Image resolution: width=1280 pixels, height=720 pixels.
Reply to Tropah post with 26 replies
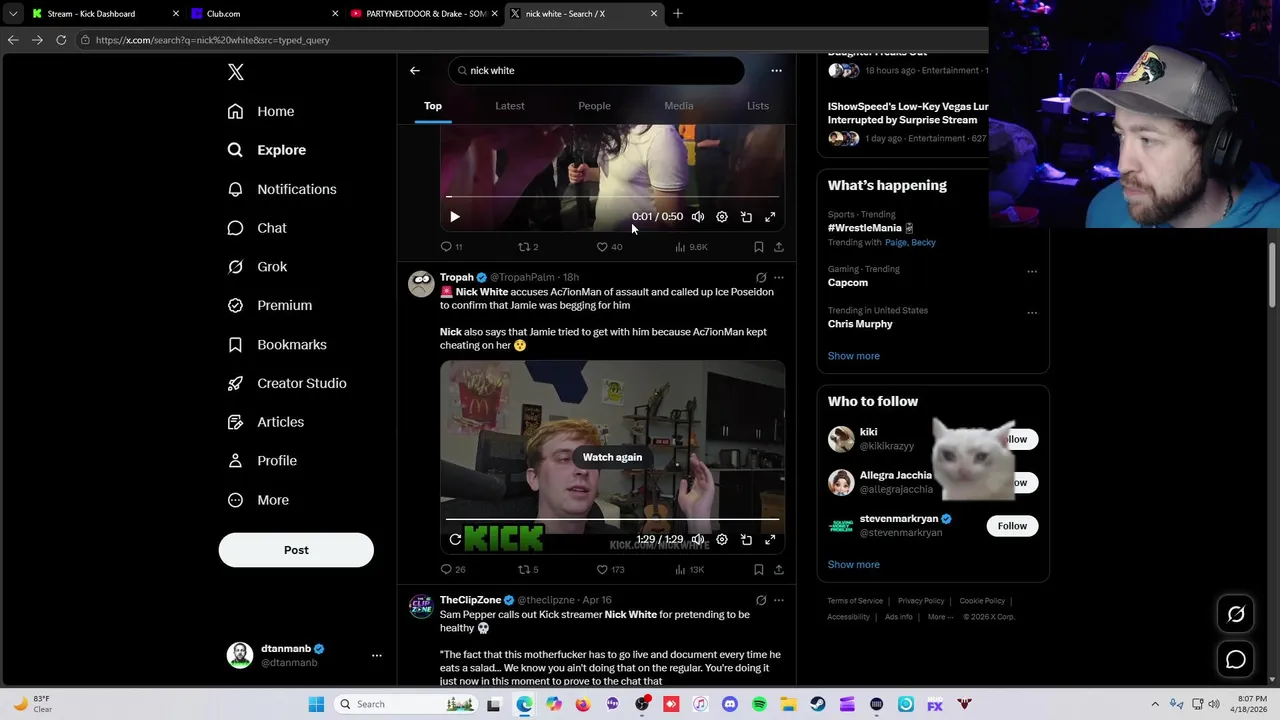point(453,570)
